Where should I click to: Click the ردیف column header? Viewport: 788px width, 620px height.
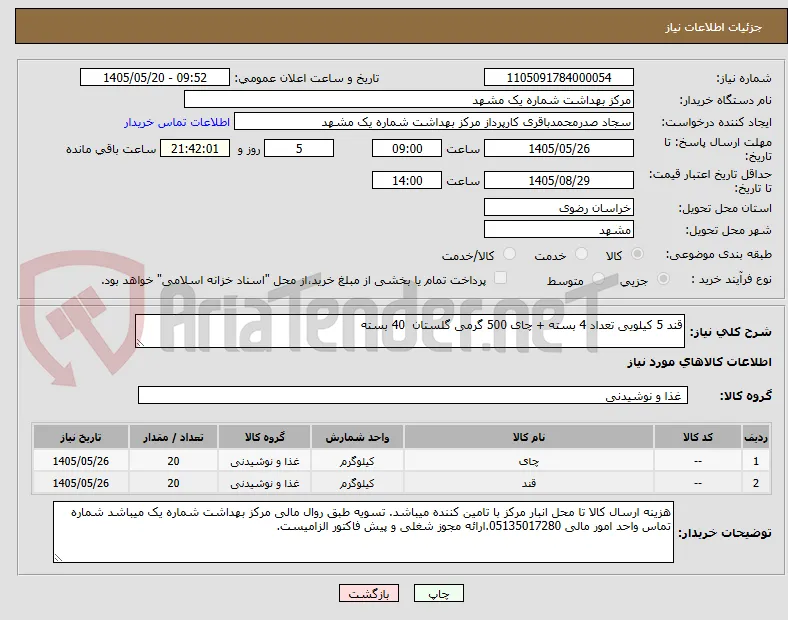(x=756, y=437)
